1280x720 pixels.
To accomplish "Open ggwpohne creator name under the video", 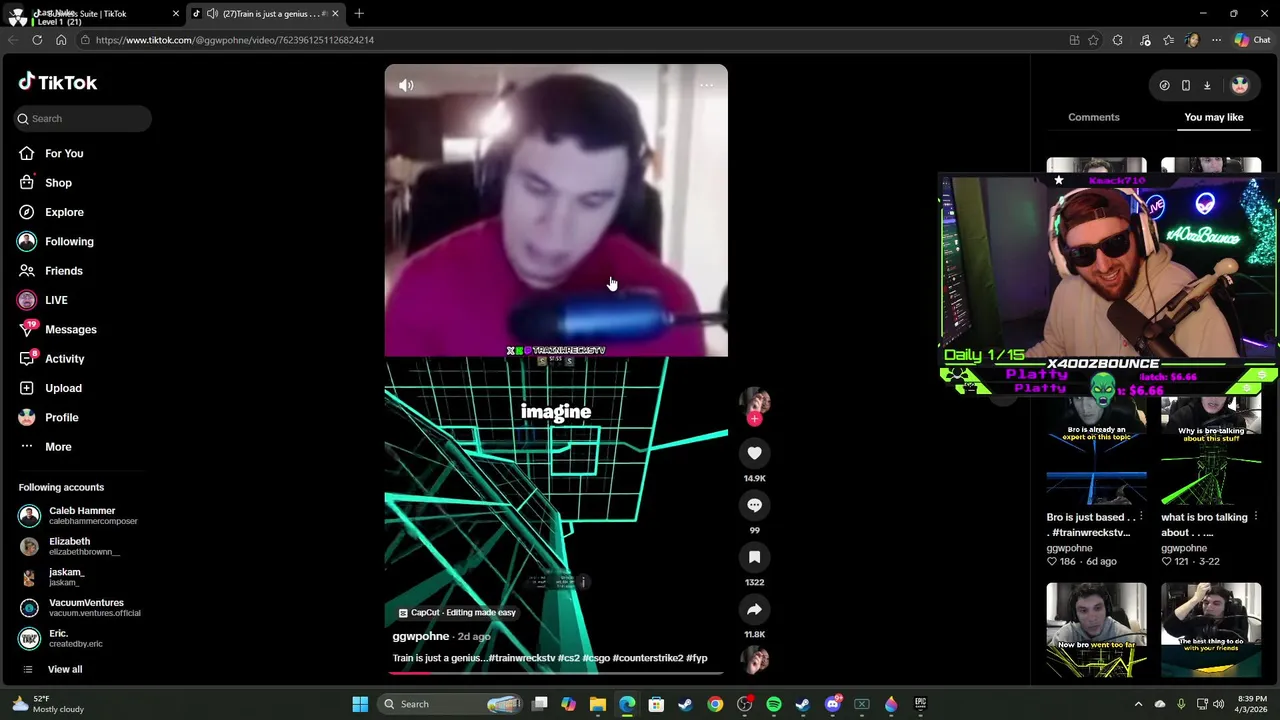I will click(420, 636).
